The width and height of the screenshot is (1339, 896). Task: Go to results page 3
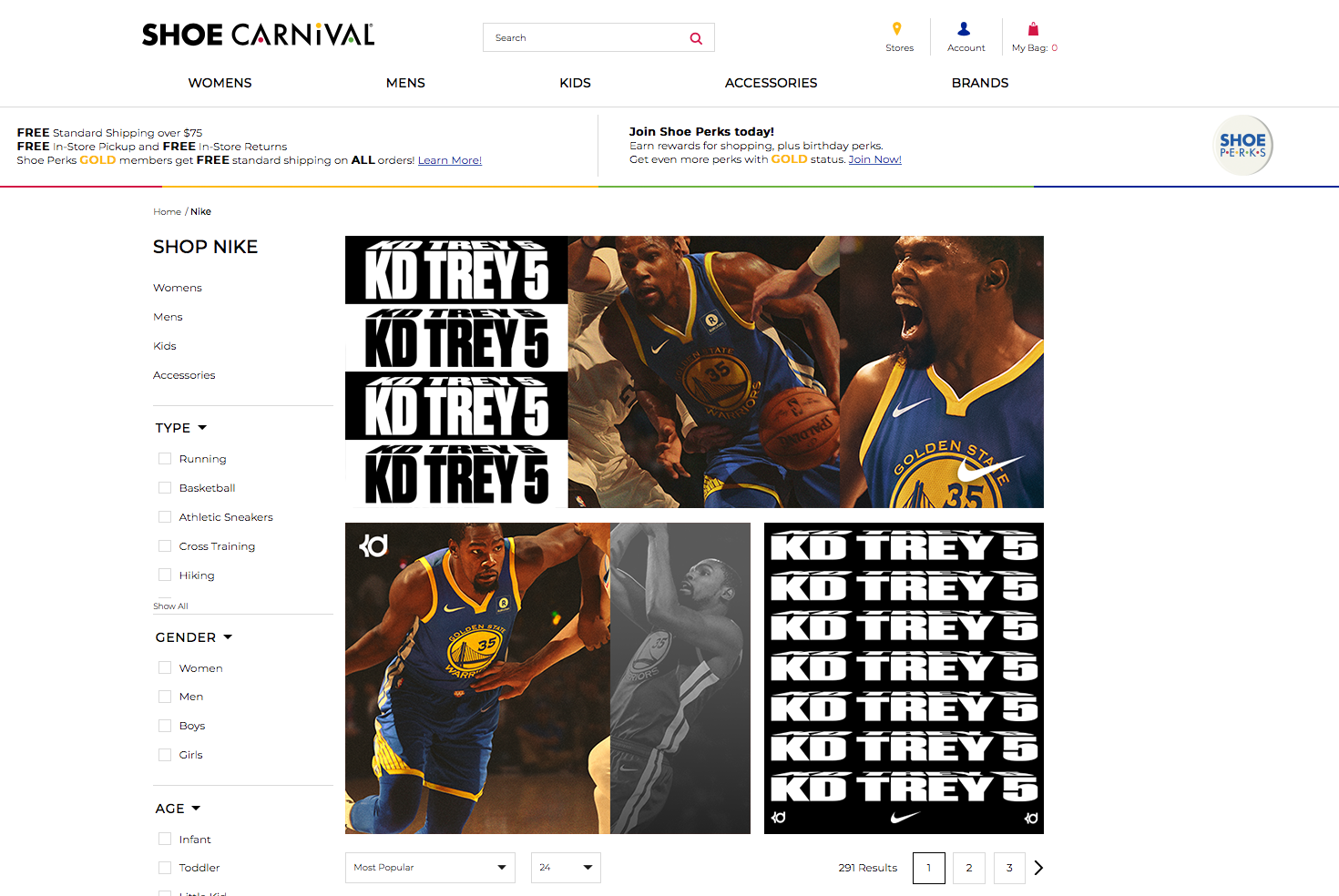click(x=1009, y=868)
